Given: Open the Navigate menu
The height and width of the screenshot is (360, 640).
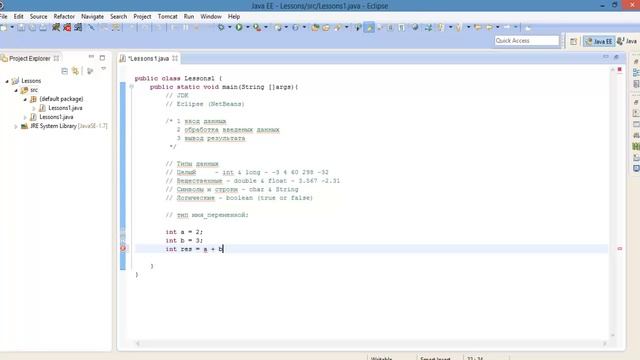Looking at the screenshot, I should [x=92, y=17].
